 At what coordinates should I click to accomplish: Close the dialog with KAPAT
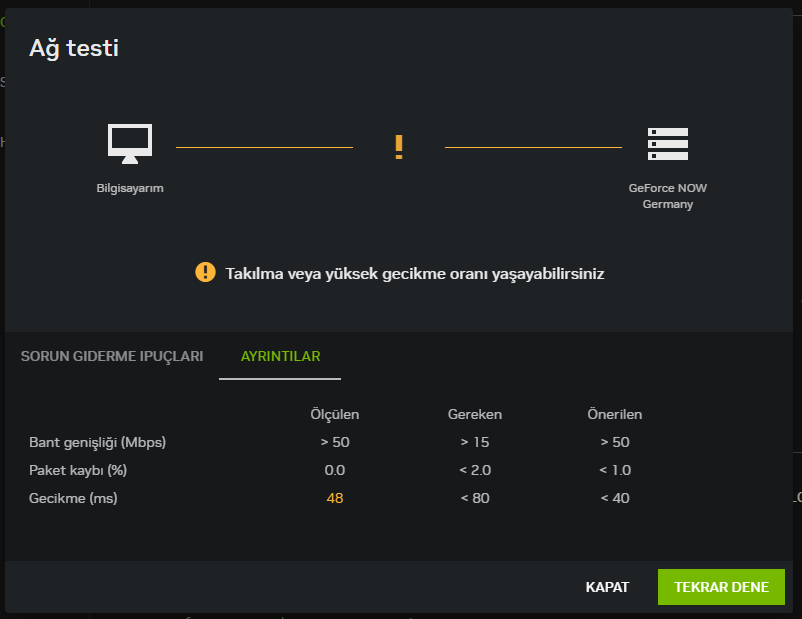coord(607,587)
